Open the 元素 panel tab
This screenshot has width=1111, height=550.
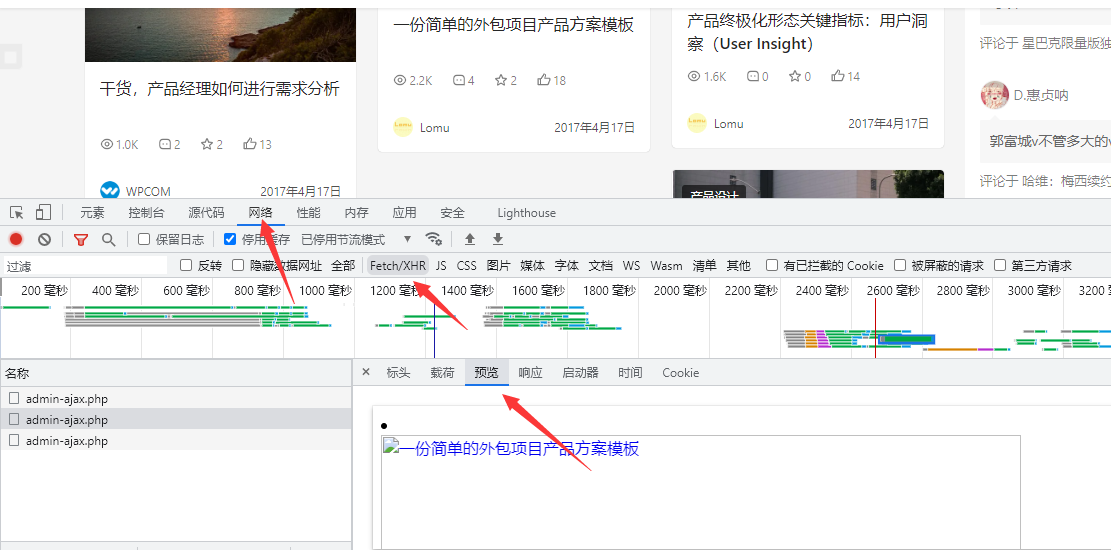click(x=92, y=213)
